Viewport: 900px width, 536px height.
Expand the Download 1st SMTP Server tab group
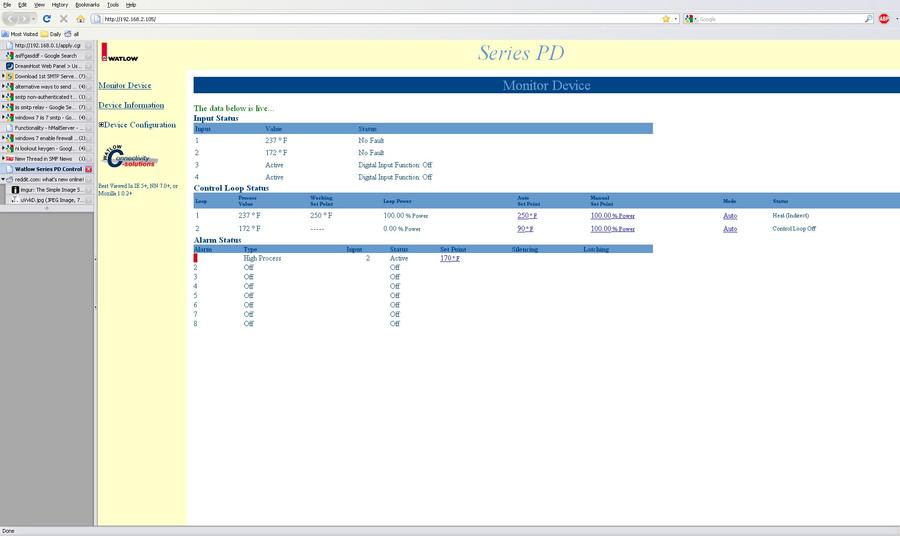[x=3, y=76]
